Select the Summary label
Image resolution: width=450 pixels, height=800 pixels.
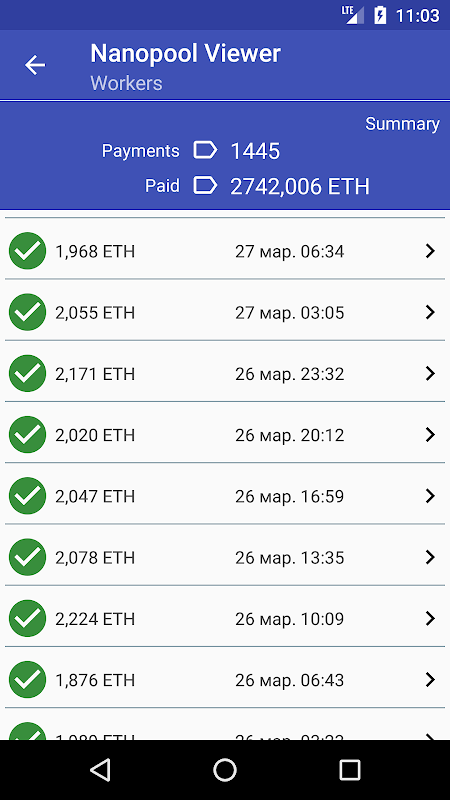(402, 124)
